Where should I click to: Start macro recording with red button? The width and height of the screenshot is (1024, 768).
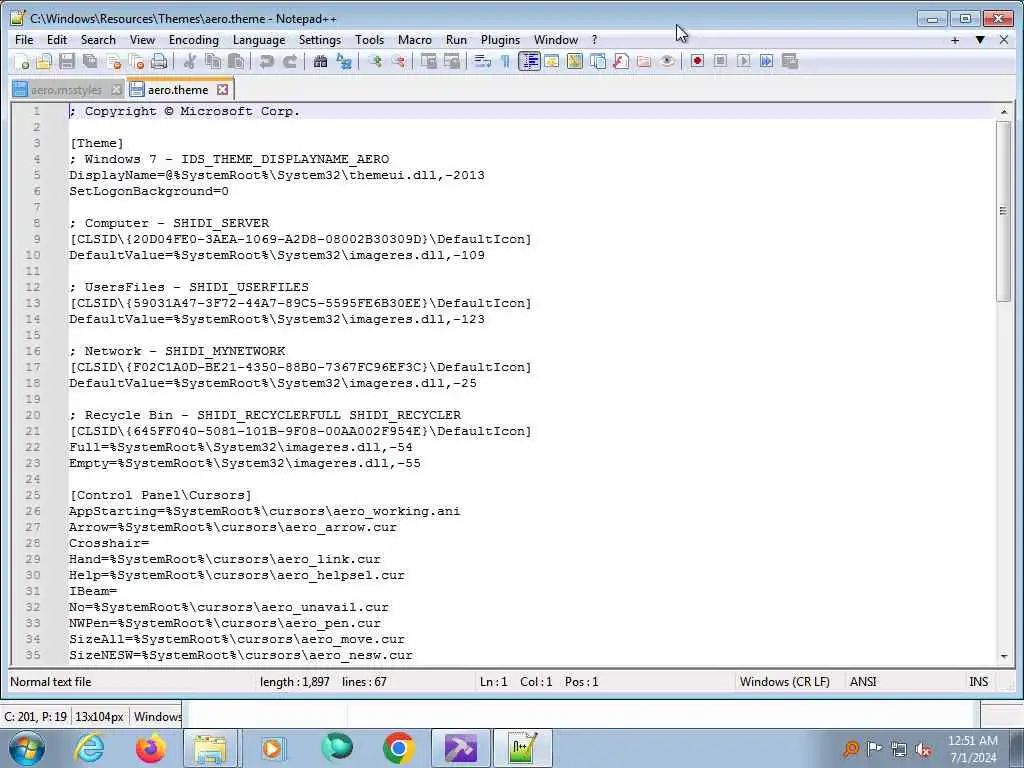[697, 61]
